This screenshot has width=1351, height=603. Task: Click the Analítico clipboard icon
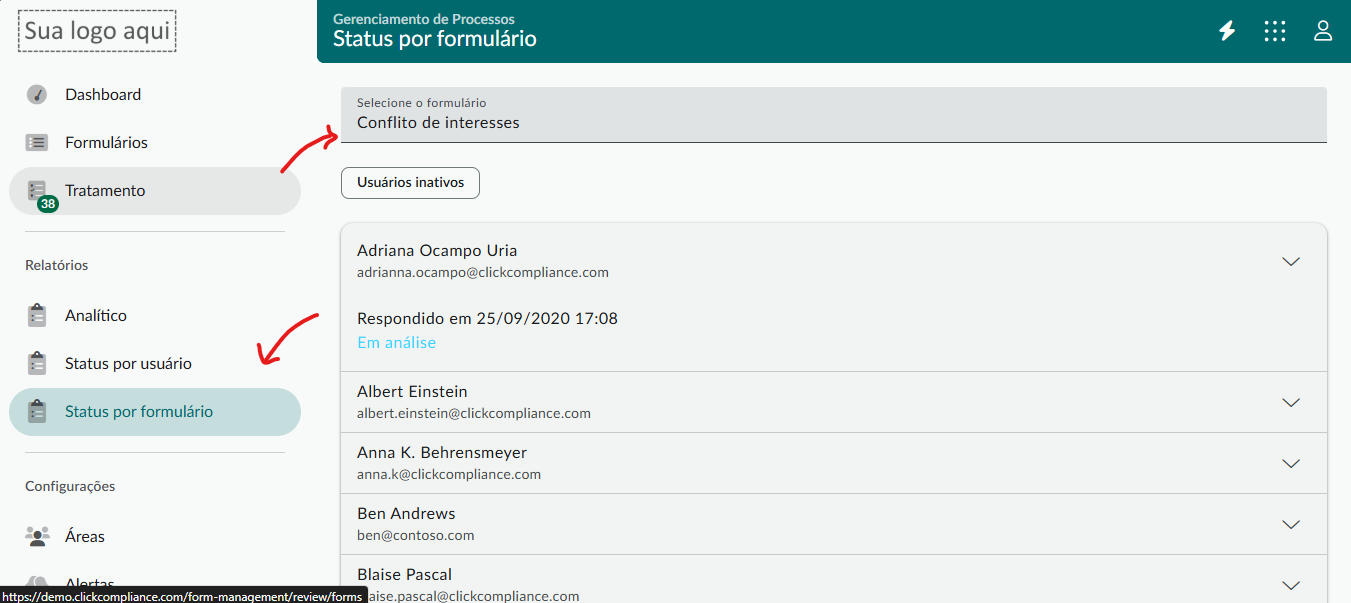37,315
